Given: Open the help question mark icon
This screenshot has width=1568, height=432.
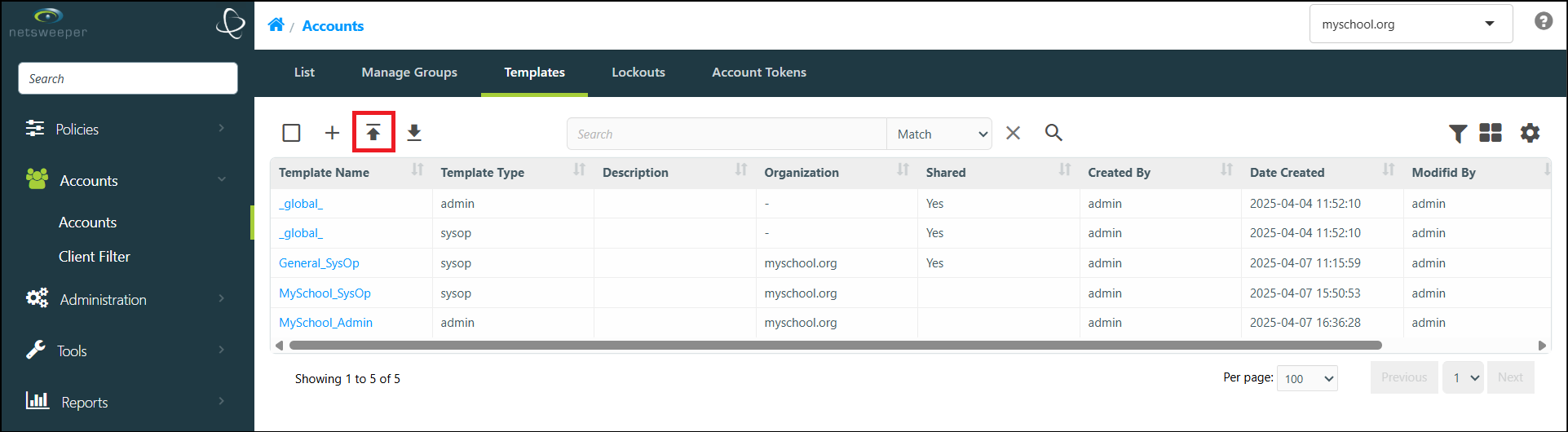Looking at the screenshot, I should coord(1544,21).
